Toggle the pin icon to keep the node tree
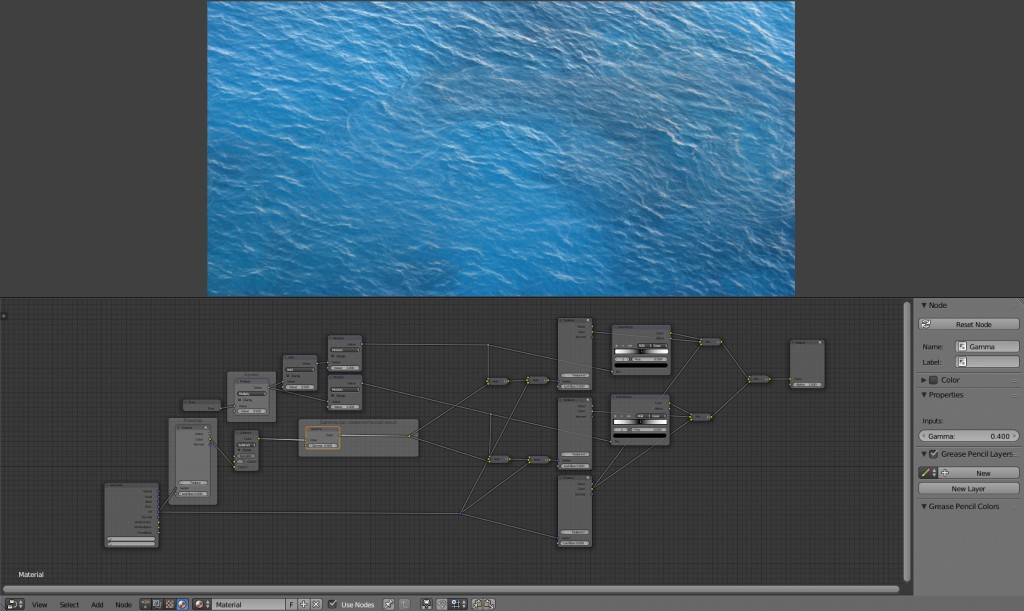Image resolution: width=1024 pixels, height=611 pixels. coord(387,604)
